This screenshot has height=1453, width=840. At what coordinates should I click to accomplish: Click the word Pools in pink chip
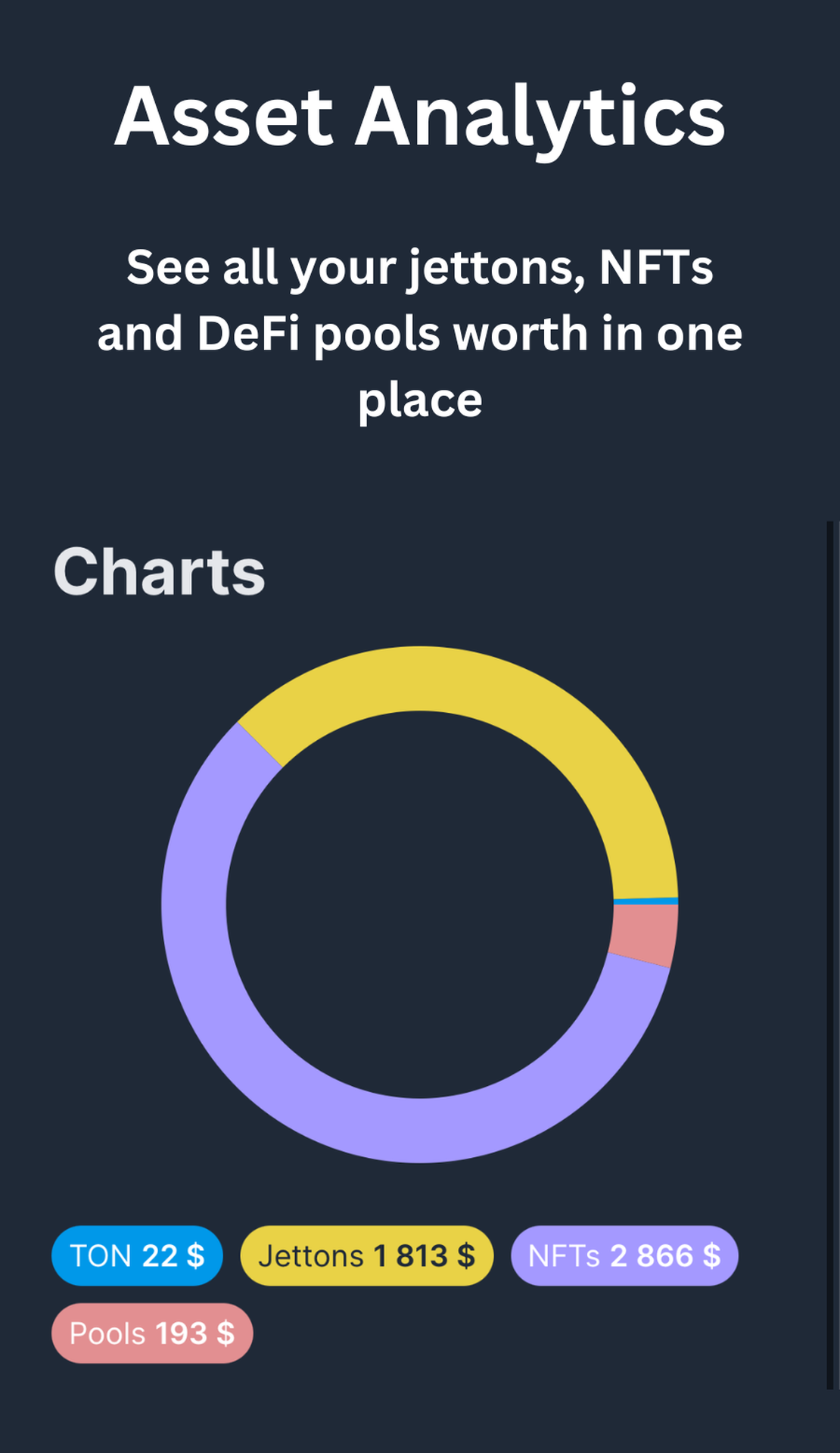pos(109,1333)
